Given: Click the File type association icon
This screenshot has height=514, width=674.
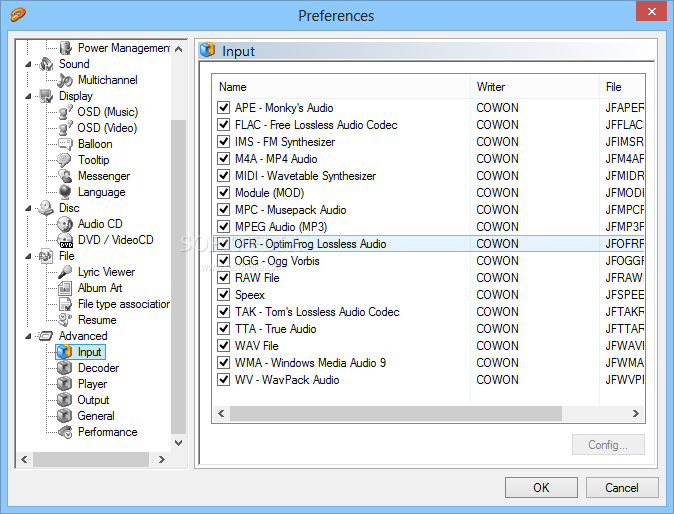Looking at the screenshot, I should pyautogui.click(x=65, y=304).
